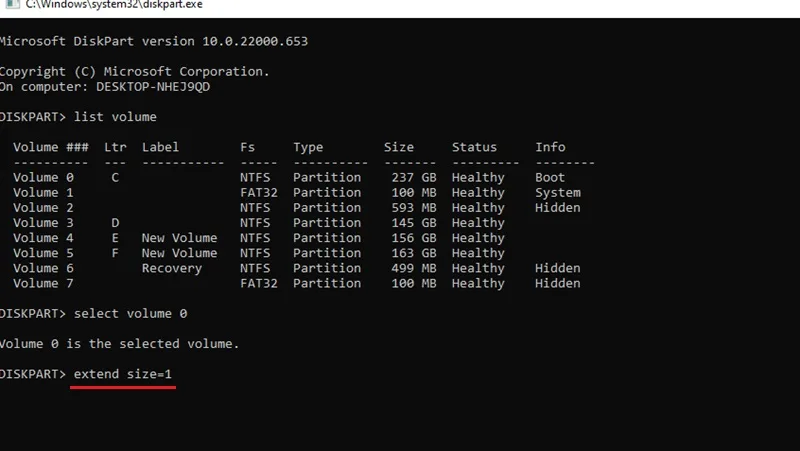The image size is (800, 451).
Task: Click the 'list volume' command text
Action: pos(115,117)
